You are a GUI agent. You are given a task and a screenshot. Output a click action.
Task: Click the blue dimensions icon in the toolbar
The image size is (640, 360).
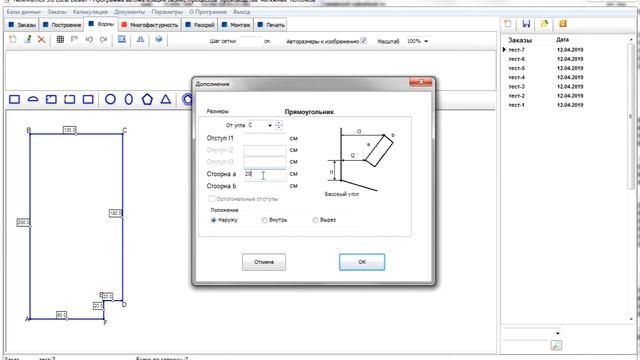[122, 39]
